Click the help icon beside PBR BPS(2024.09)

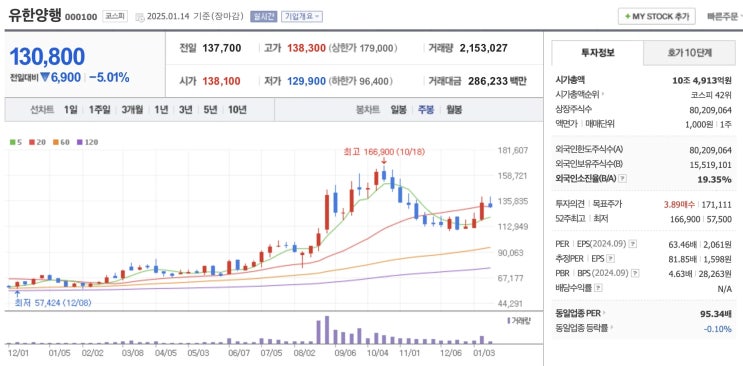[634, 273]
